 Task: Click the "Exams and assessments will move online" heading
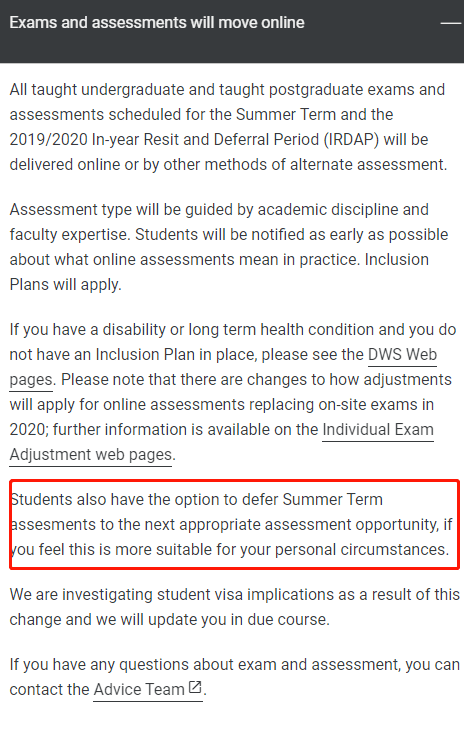pyautogui.click(x=157, y=22)
